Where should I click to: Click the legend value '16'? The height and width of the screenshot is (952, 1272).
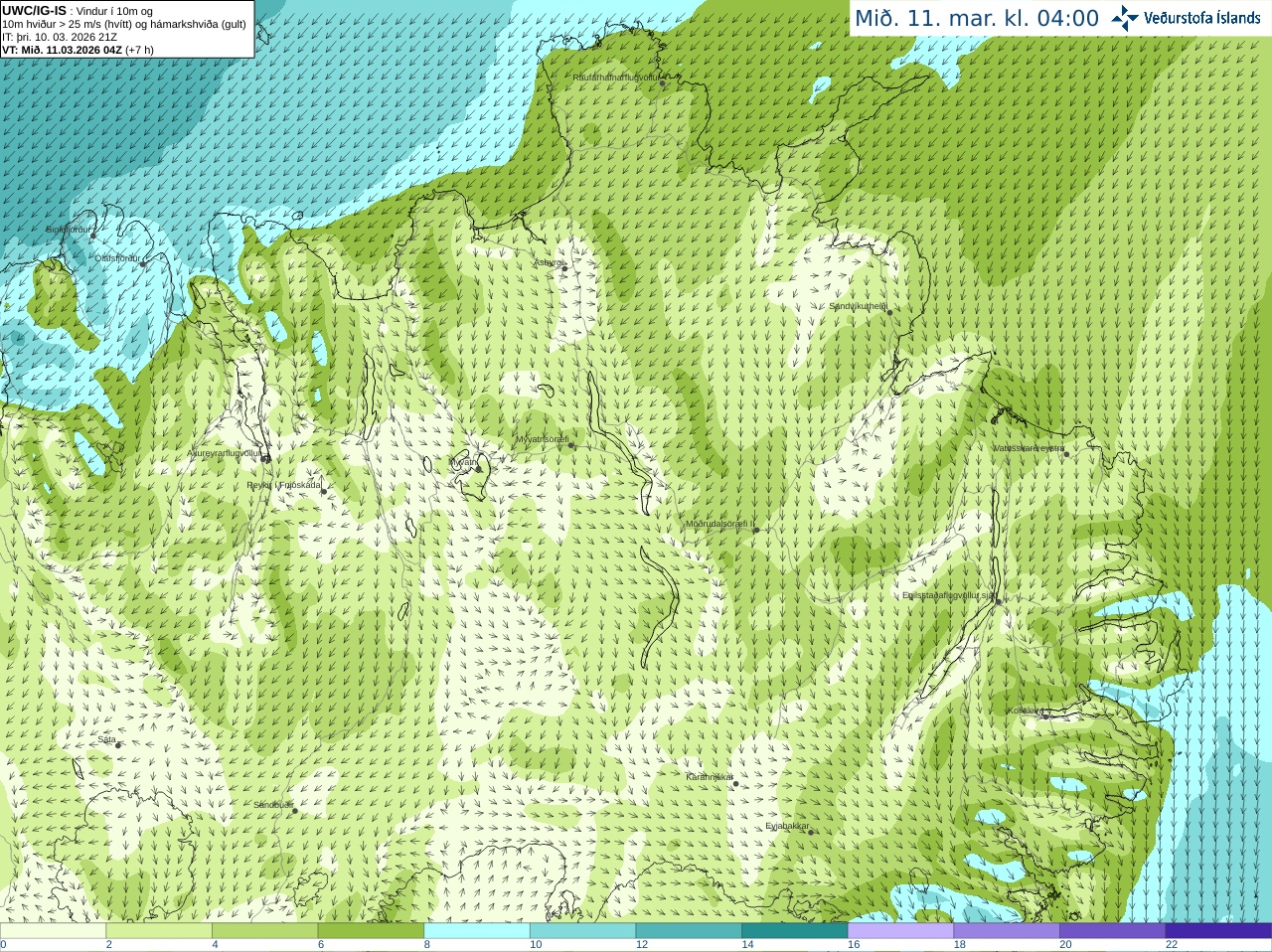[854, 945]
